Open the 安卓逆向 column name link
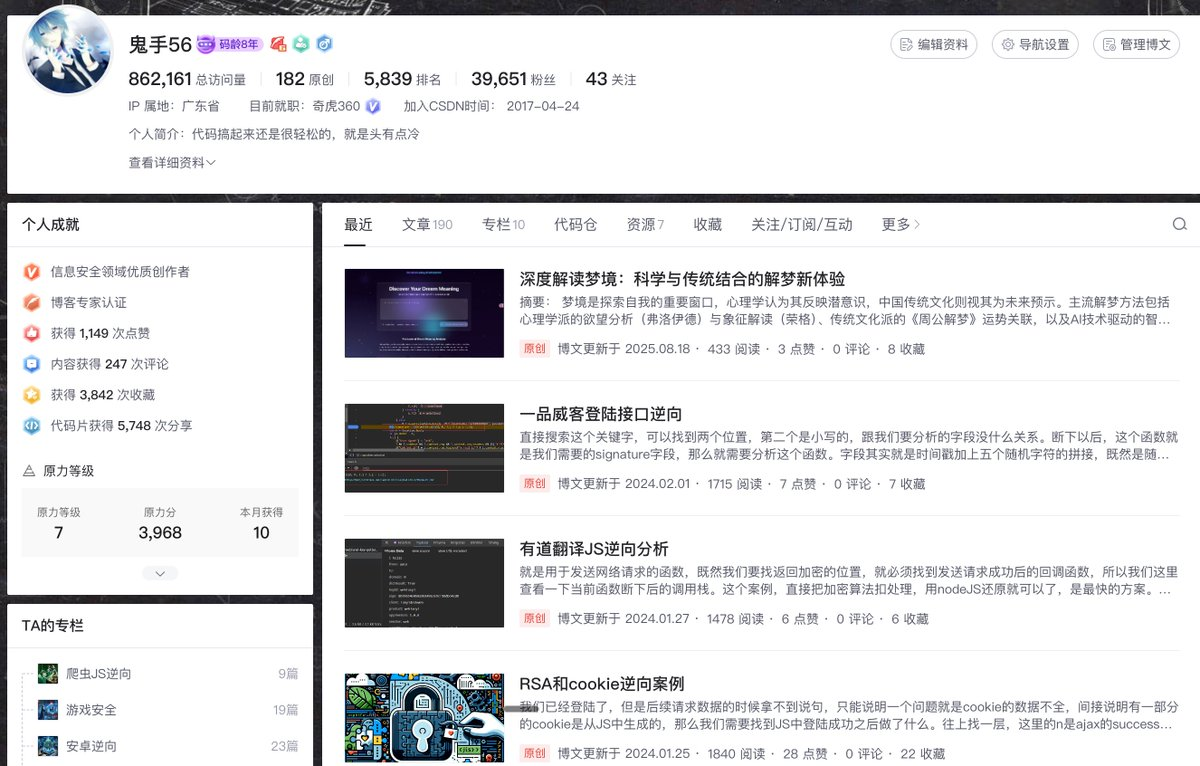This screenshot has height=766, width=1200. [x=91, y=746]
